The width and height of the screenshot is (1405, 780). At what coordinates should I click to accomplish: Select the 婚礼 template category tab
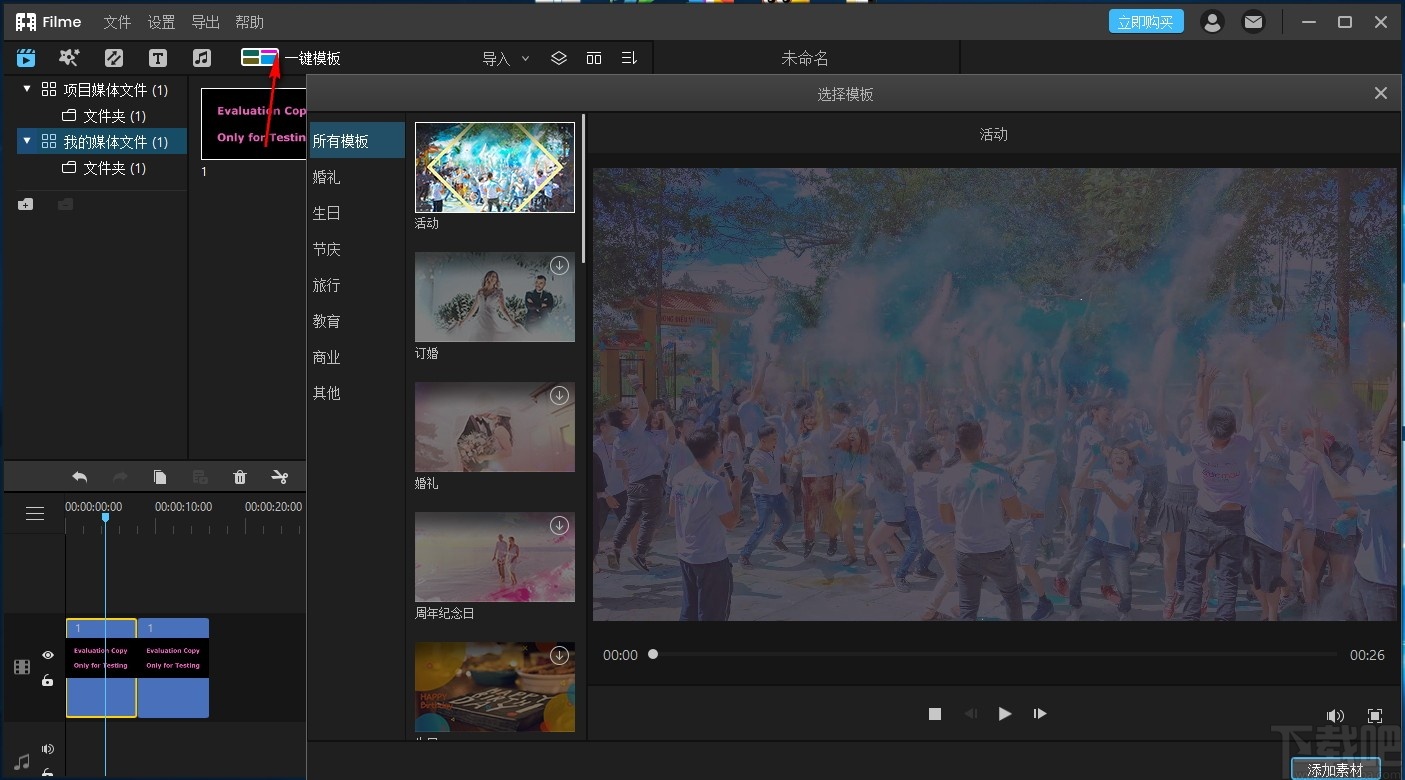[x=327, y=177]
